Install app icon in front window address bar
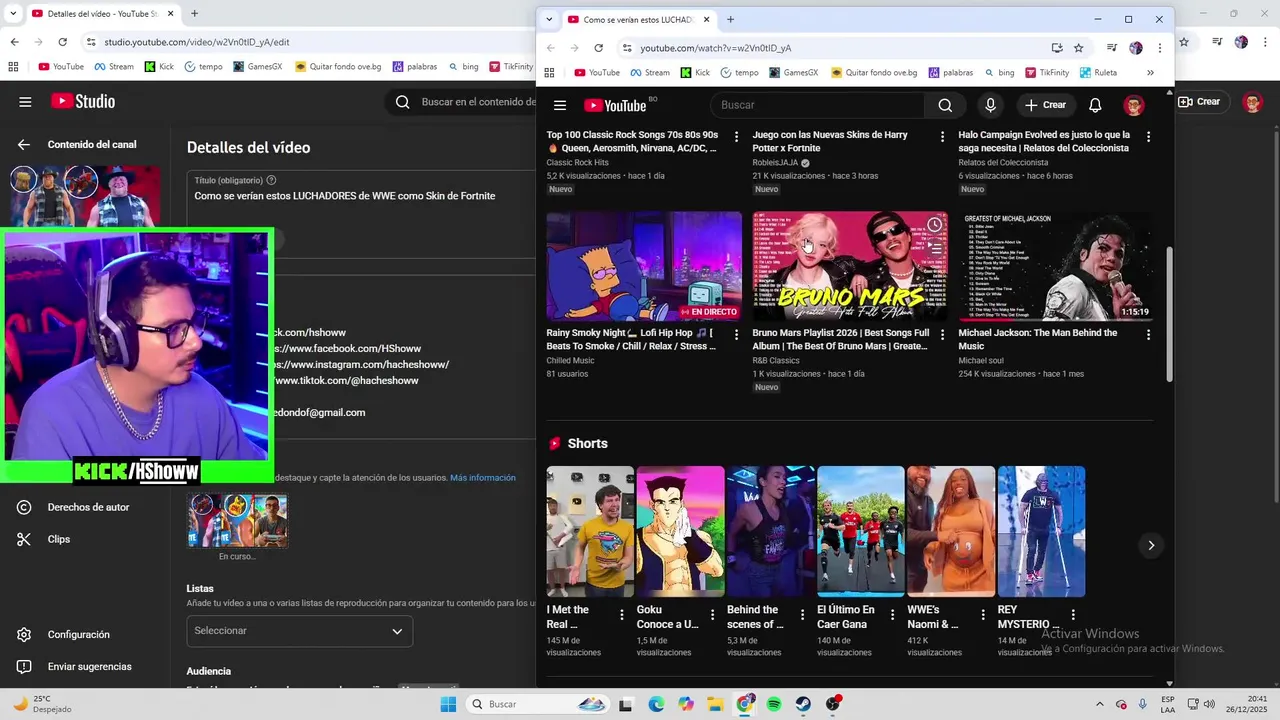 click(x=1057, y=48)
